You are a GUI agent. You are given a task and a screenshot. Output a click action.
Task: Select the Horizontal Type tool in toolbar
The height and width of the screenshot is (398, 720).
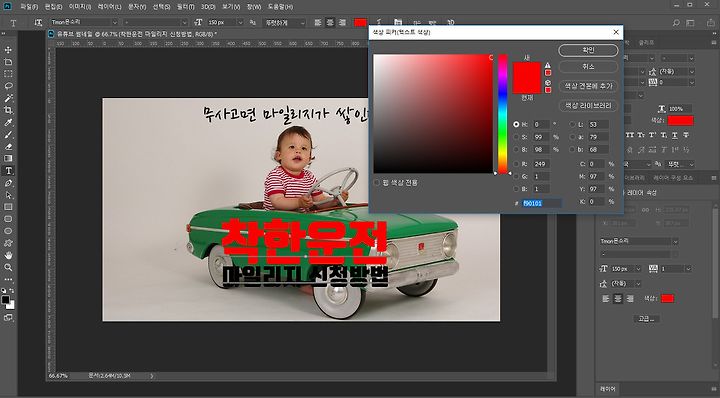8,171
